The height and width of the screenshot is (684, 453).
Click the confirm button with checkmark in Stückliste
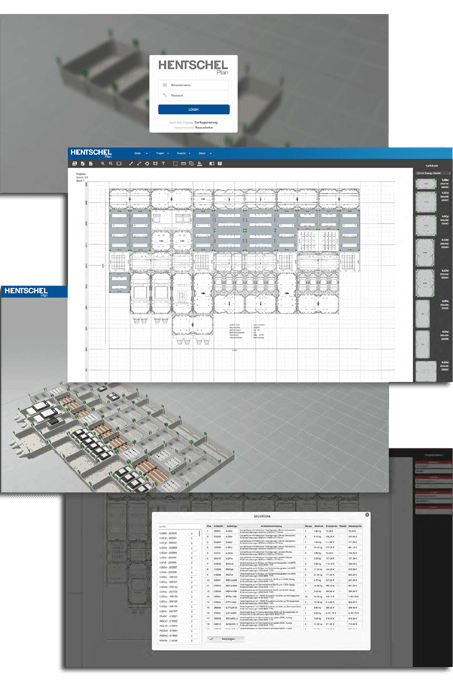coord(226,639)
